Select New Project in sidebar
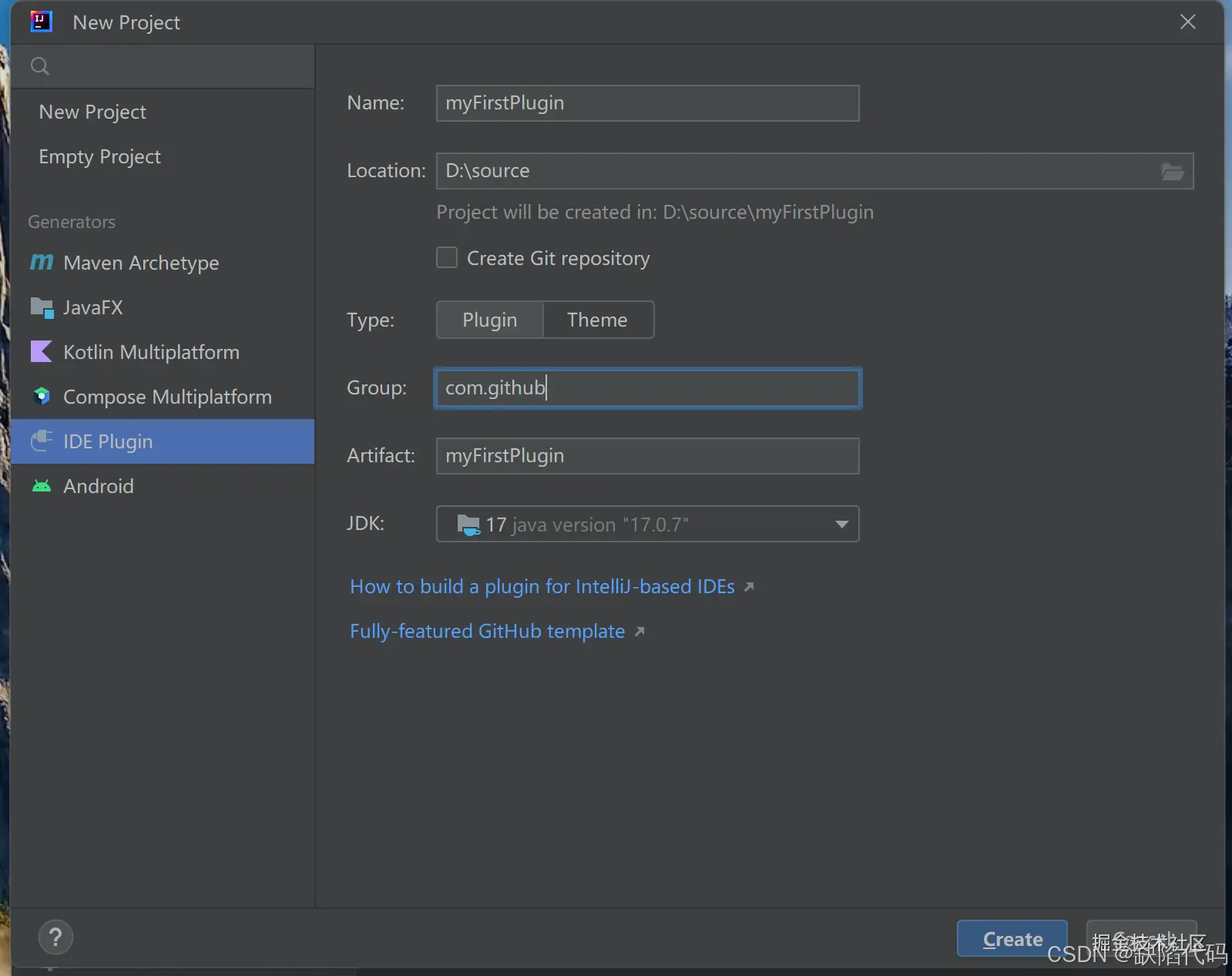The width and height of the screenshot is (1232, 976). 163,112
